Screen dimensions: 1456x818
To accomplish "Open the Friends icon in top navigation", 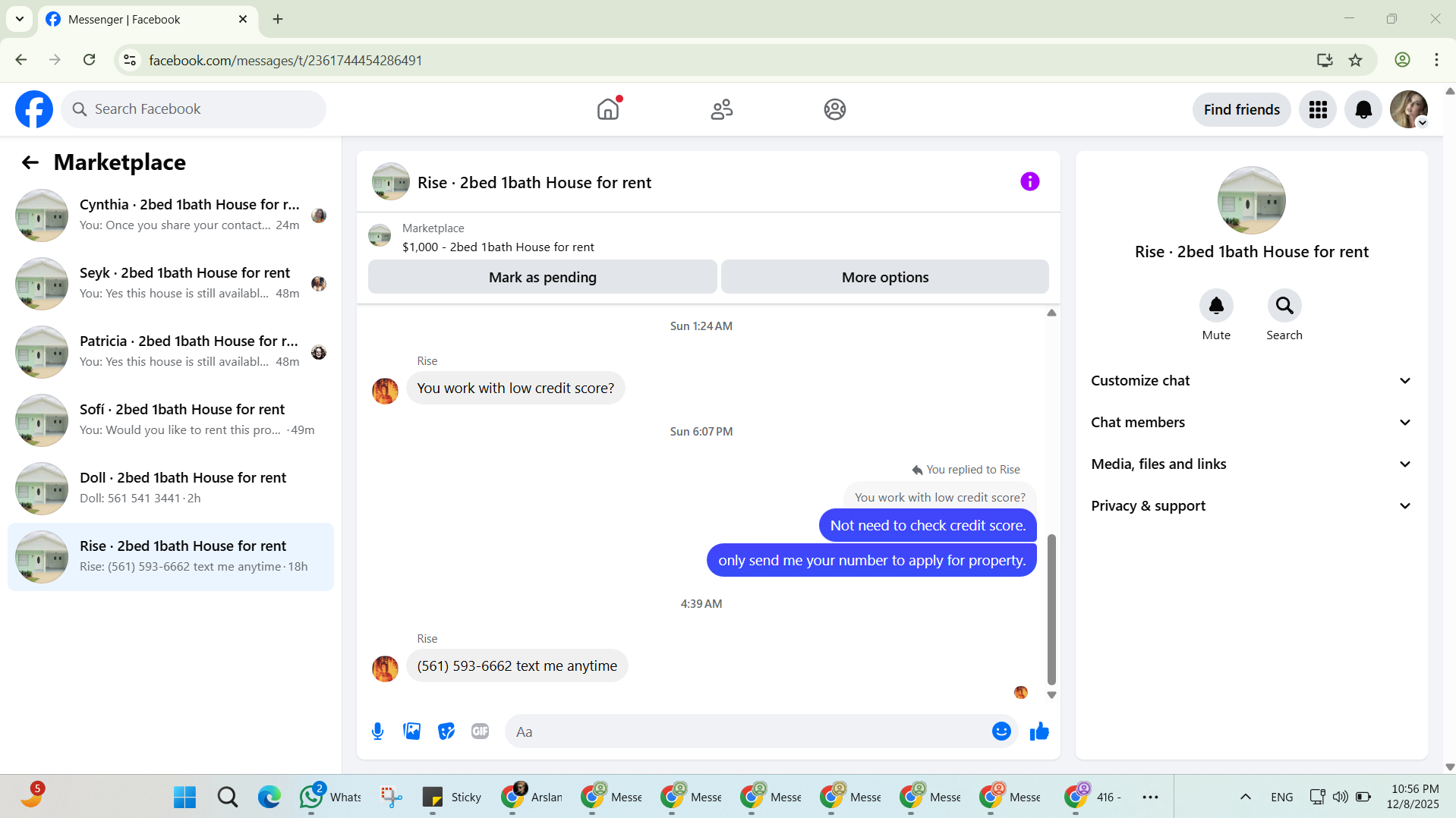I will click(x=721, y=109).
